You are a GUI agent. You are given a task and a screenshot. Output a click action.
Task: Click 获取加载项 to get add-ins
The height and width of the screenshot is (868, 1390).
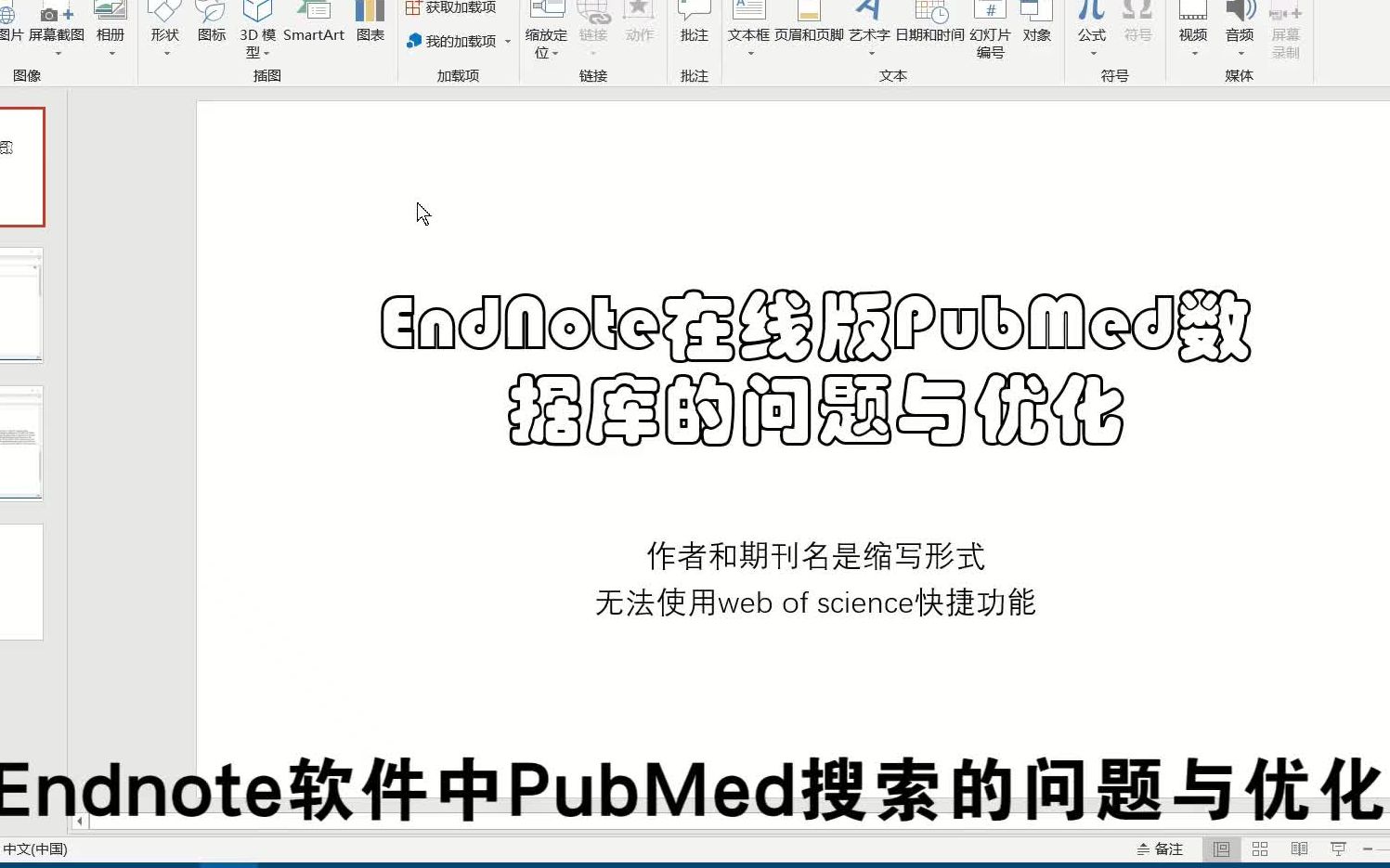tap(453, 6)
